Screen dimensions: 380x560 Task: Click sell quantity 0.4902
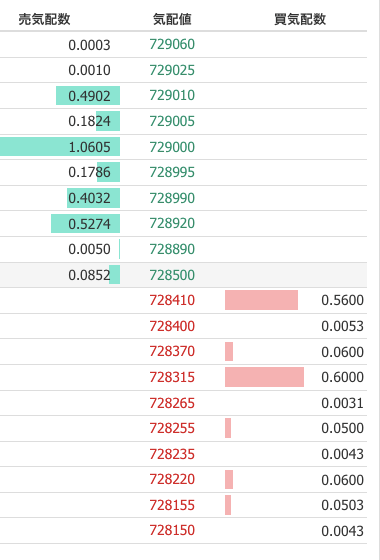click(x=89, y=96)
